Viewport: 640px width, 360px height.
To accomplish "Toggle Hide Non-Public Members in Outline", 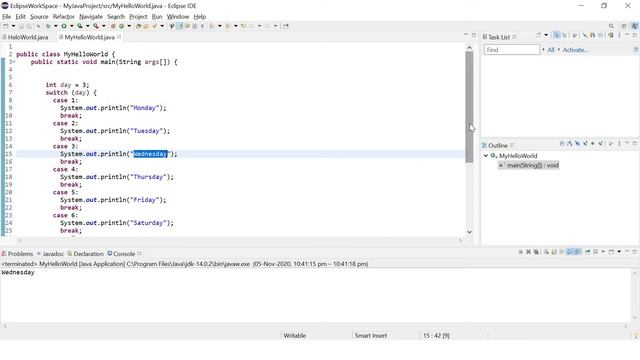I will point(593,144).
